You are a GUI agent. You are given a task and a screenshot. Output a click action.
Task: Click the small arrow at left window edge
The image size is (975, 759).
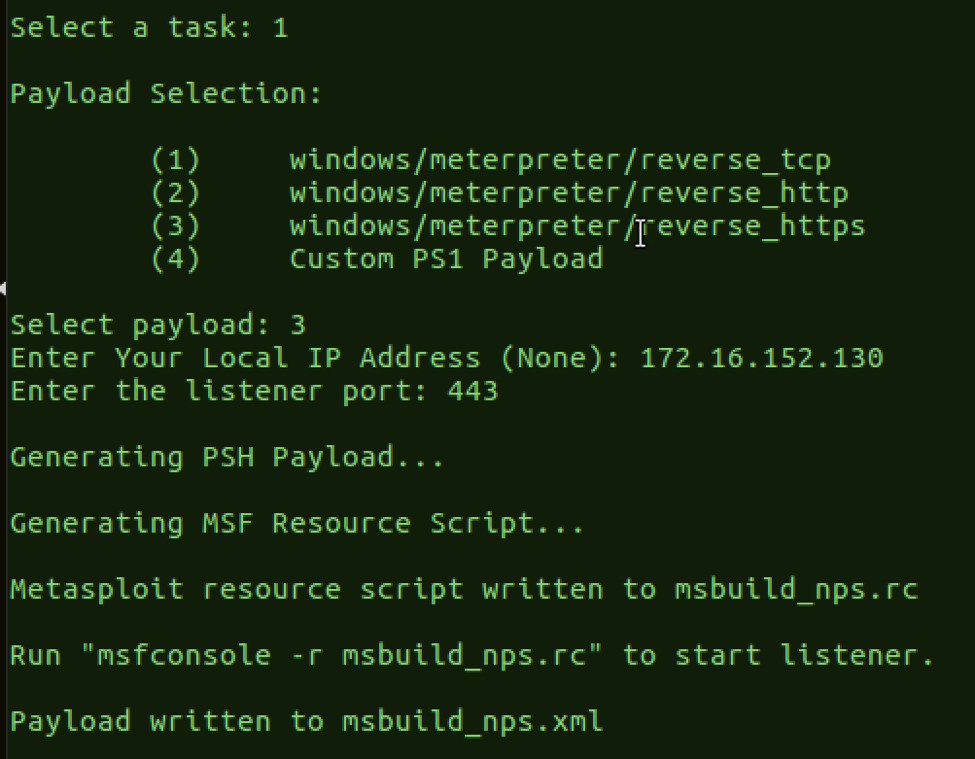click(x=3, y=288)
